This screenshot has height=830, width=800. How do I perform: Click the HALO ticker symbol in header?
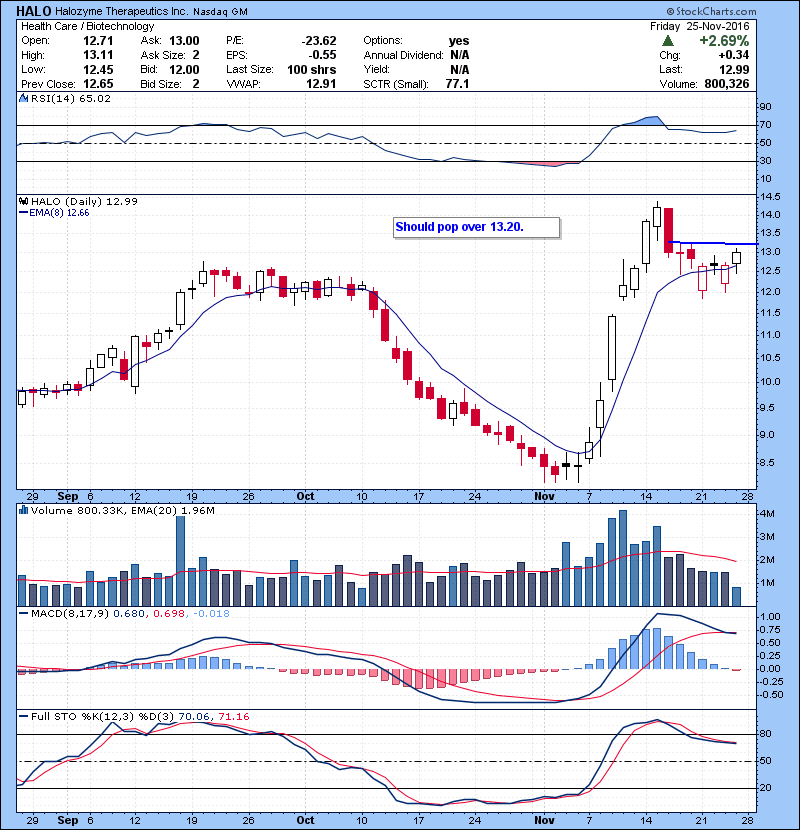click(x=34, y=11)
